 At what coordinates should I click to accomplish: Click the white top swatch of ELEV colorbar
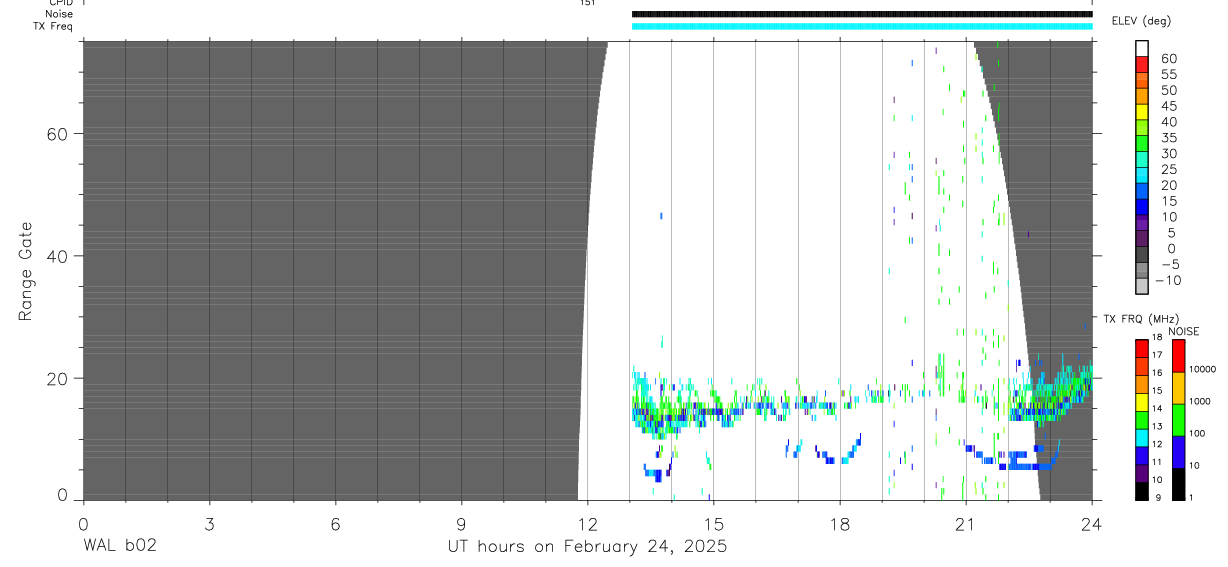1143,49
